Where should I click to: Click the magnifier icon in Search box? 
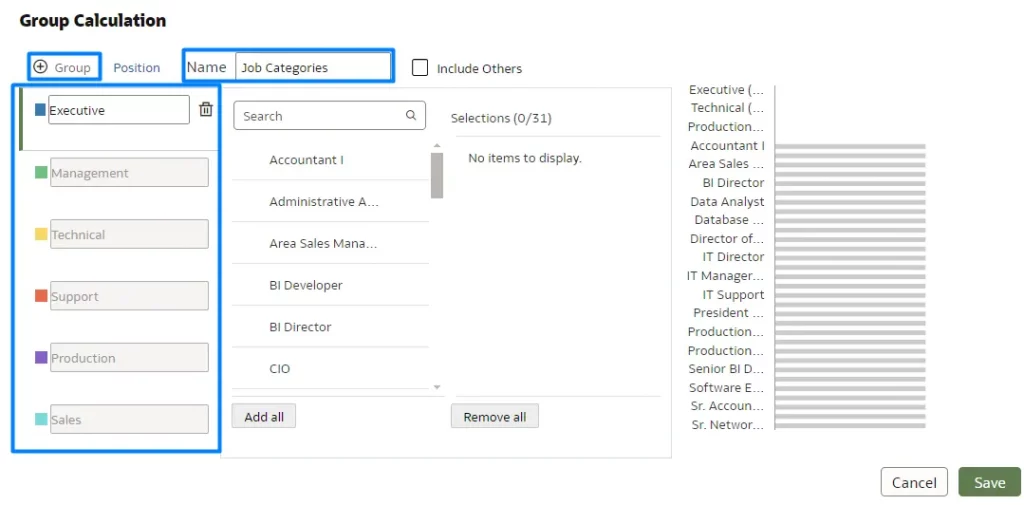(411, 116)
